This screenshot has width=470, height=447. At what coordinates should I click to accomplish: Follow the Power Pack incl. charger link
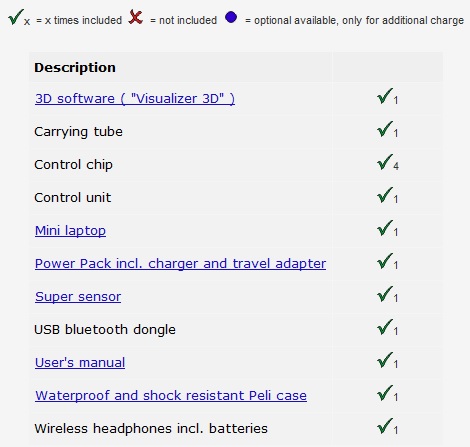(180, 264)
